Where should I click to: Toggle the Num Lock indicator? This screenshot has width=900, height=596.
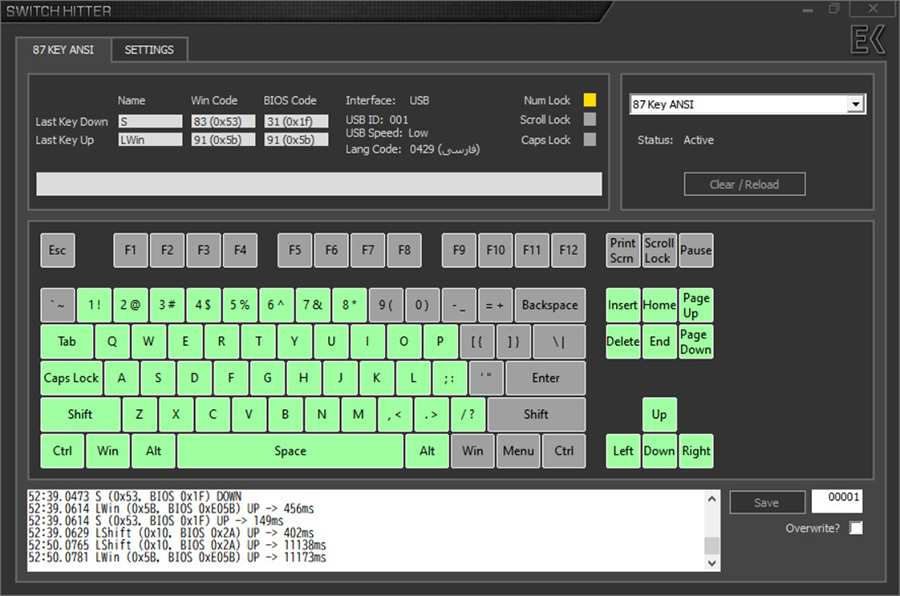pos(590,100)
